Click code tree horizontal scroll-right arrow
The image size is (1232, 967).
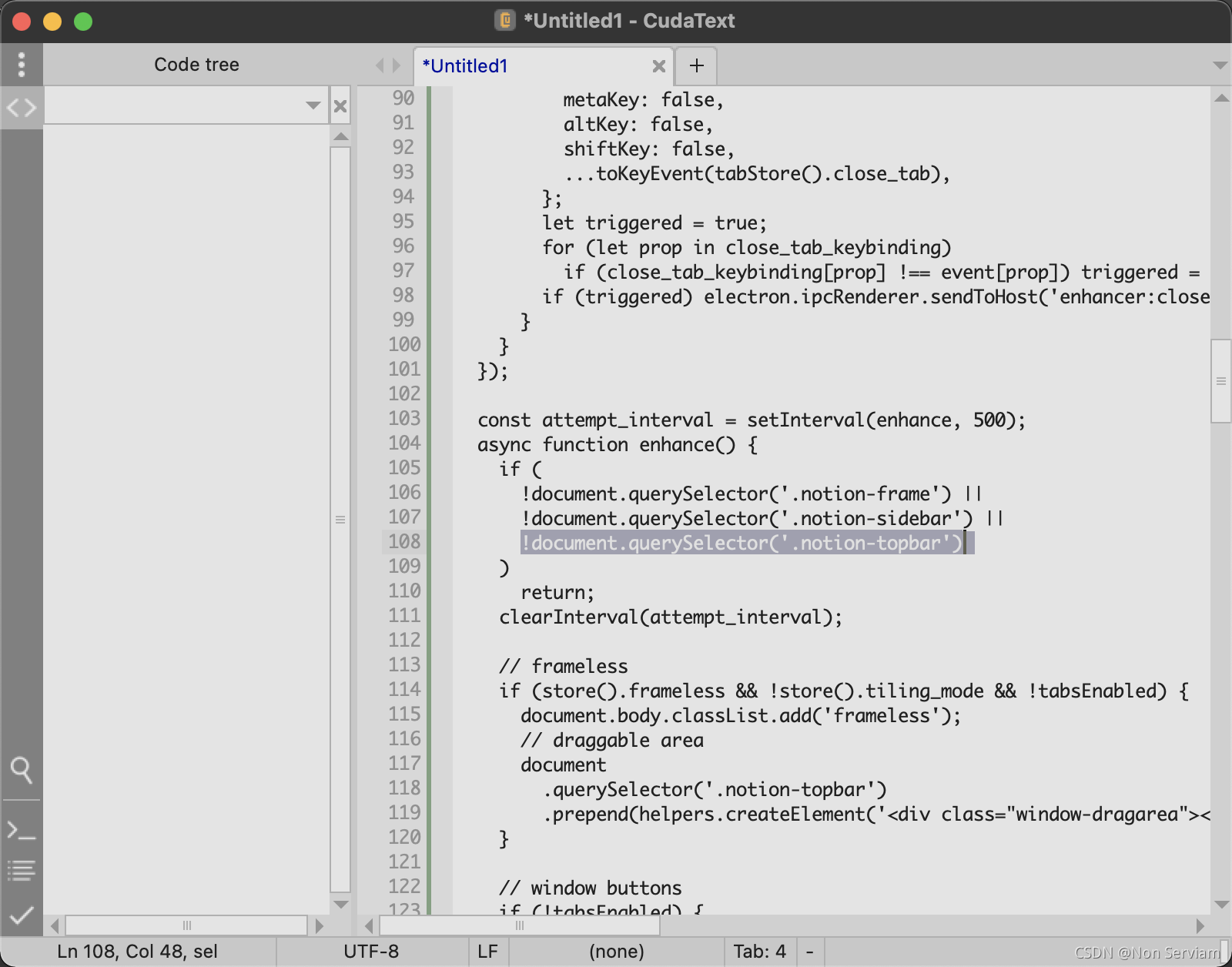click(x=320, y=925)
